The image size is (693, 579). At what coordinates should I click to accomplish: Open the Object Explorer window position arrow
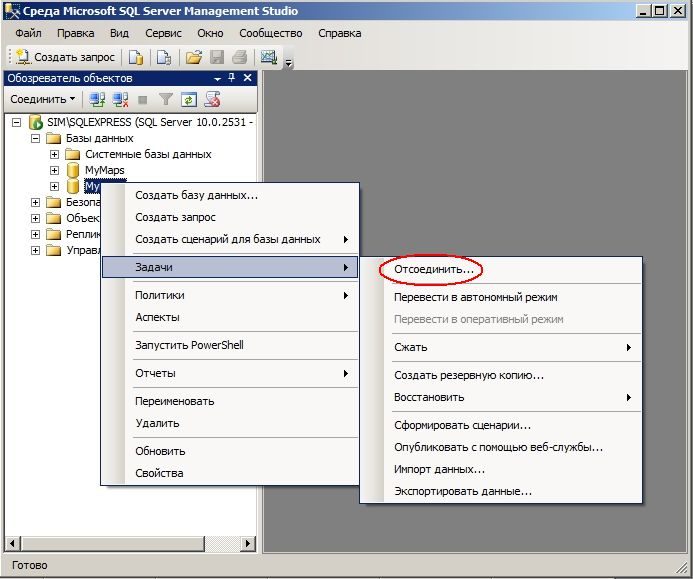coord(217,79)
